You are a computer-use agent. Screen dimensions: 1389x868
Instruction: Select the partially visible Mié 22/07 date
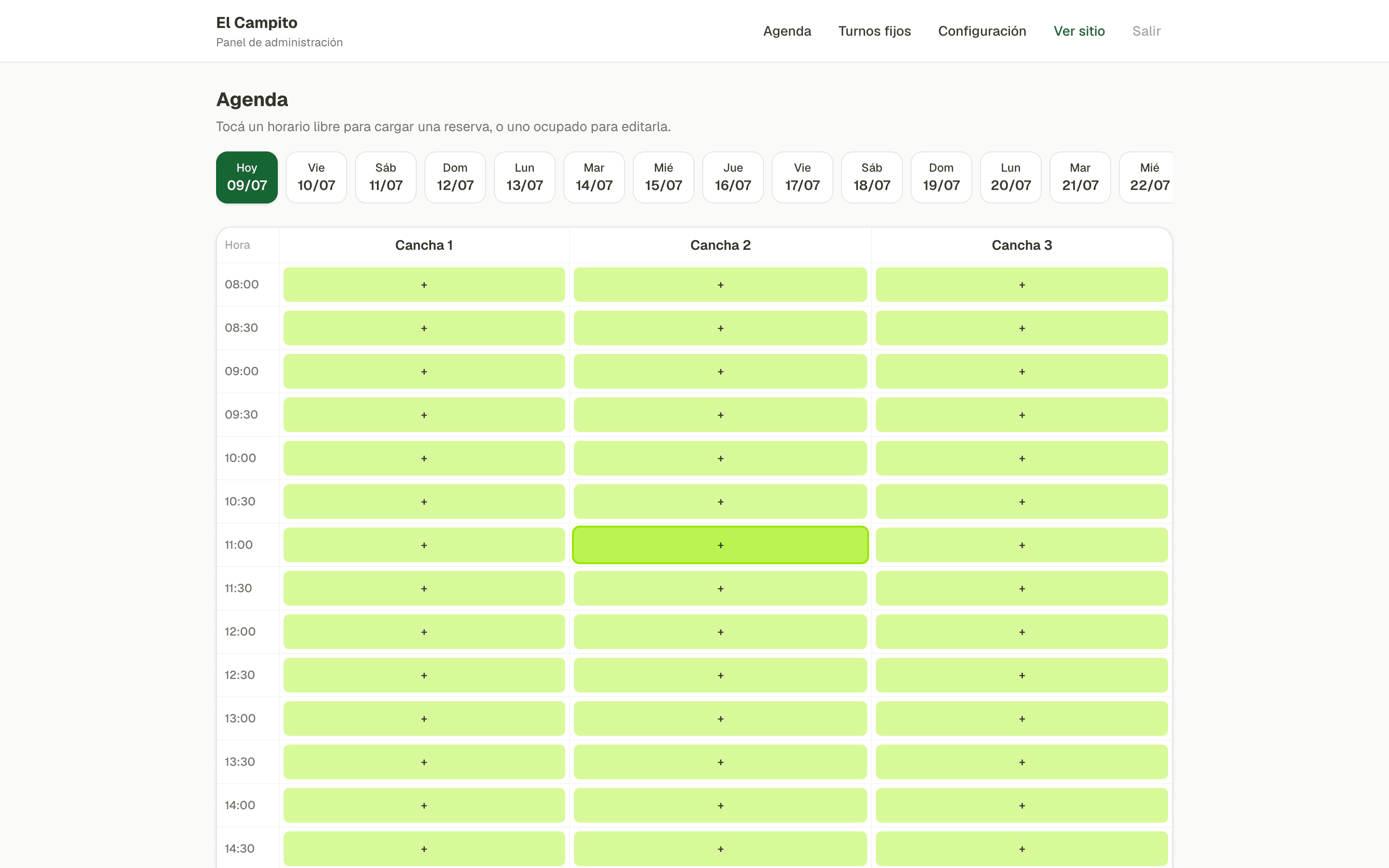tap(1146, 177)
